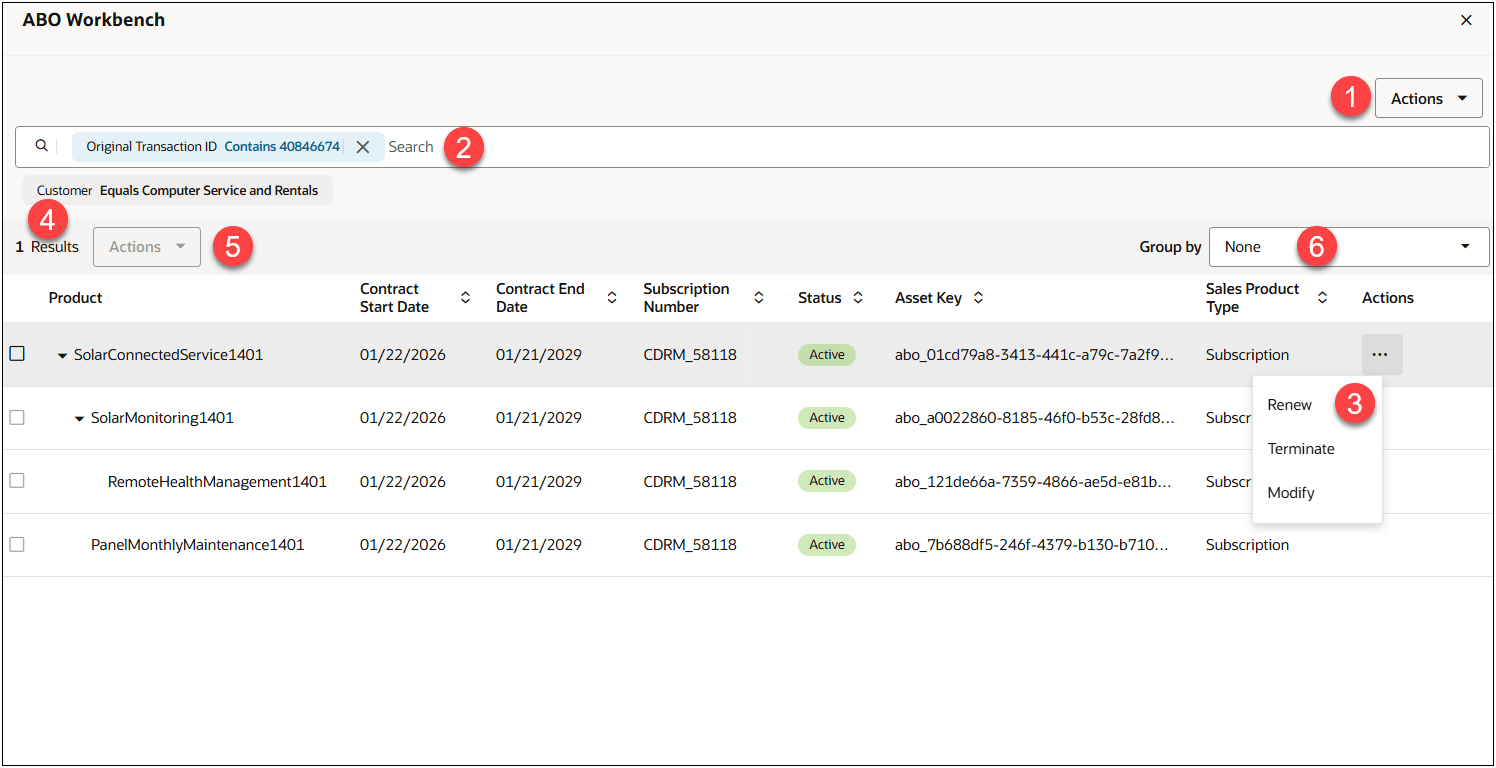Open the Group by dropdown
1496x768 pixels.
pos(1348,247)
